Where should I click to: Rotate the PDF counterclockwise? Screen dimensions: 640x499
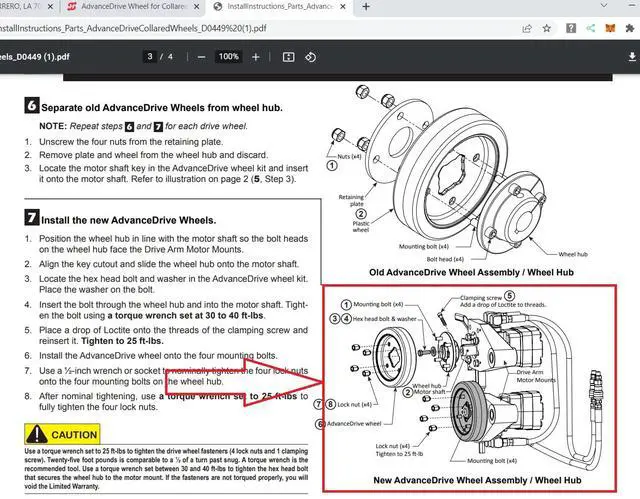click(310, 57)
